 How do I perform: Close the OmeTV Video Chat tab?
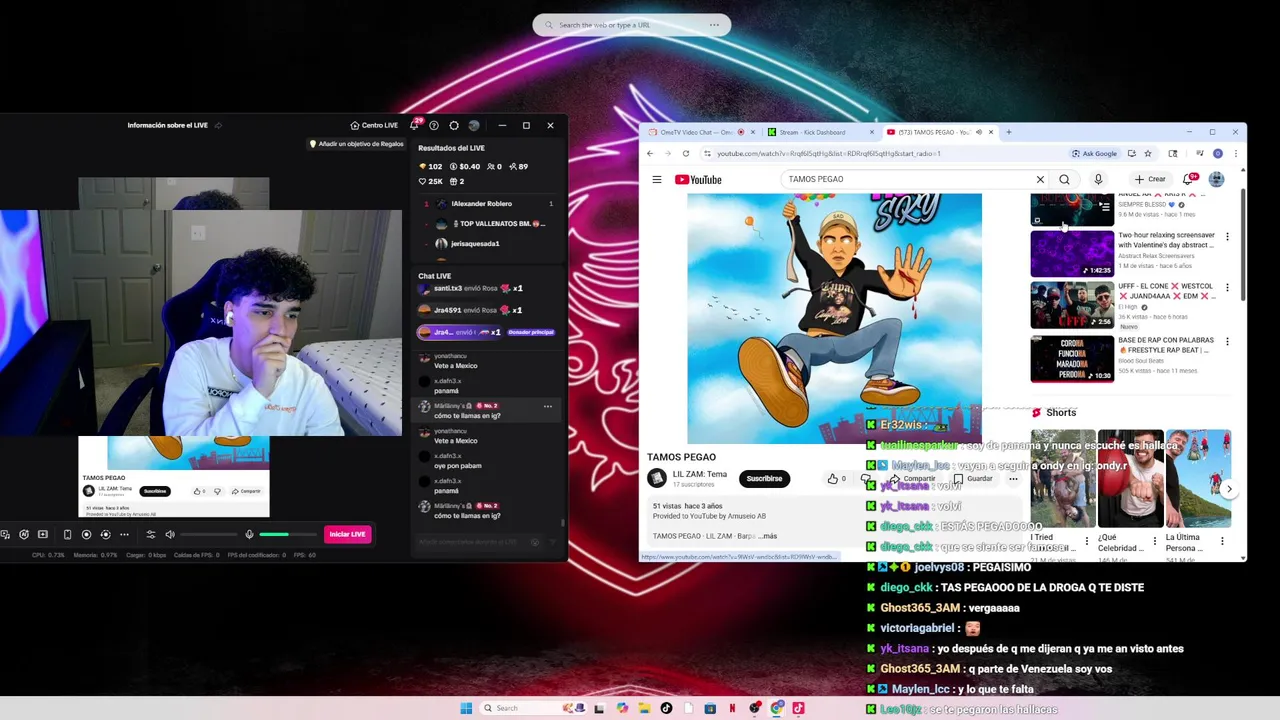click(x=751, y=132)
